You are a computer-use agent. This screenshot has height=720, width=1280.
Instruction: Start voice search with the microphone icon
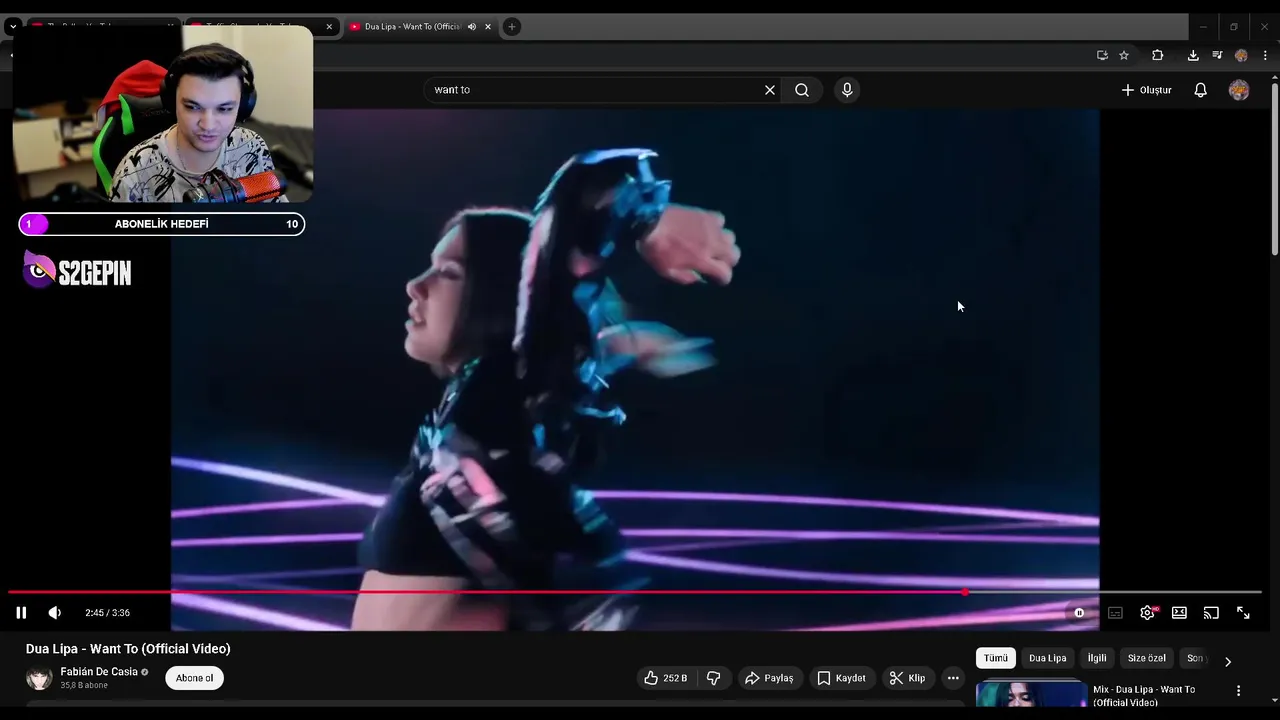[x=847, y=90]
